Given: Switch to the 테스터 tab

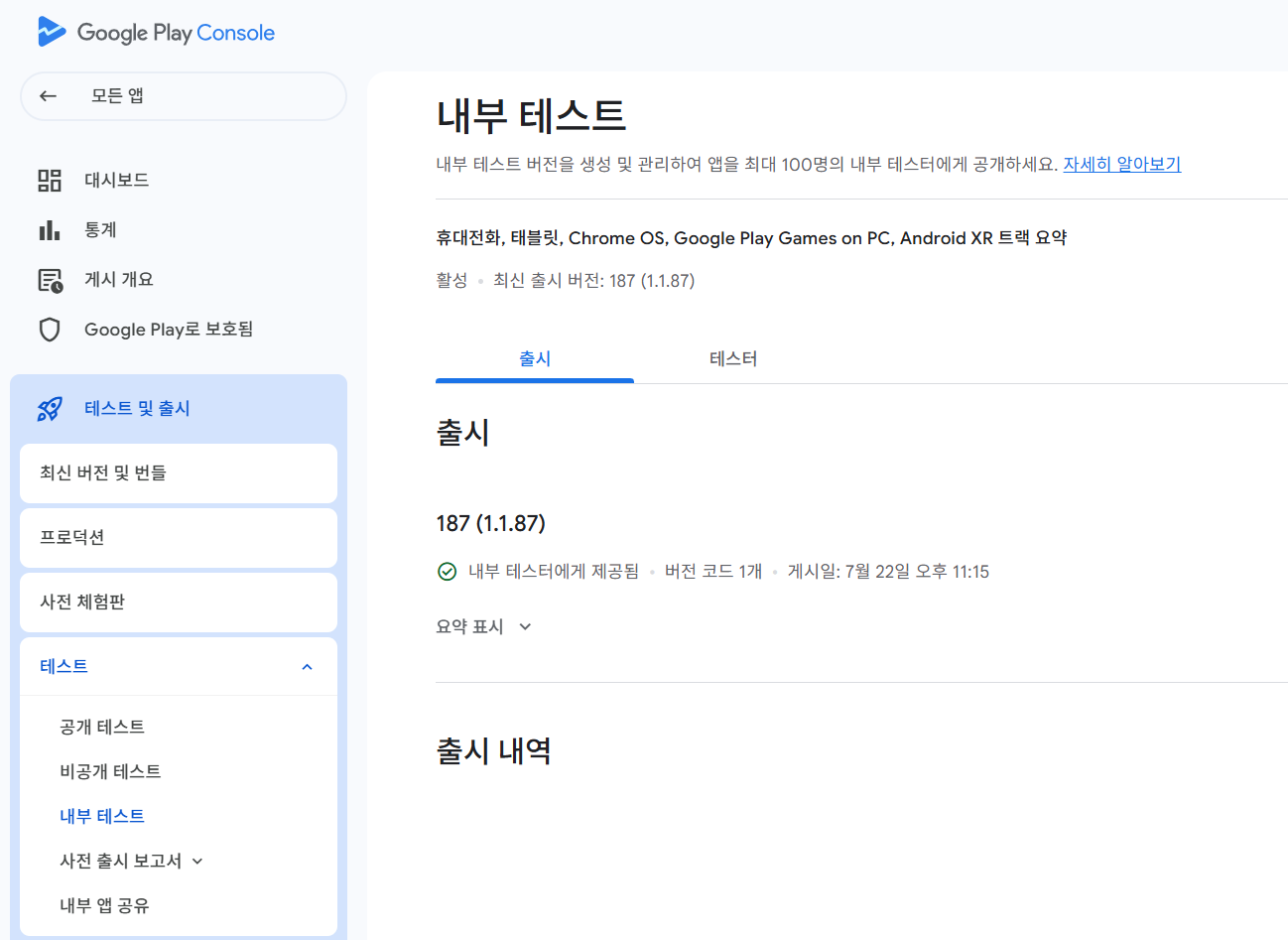Looking at the screenshot, I should [x=733, y=359].
